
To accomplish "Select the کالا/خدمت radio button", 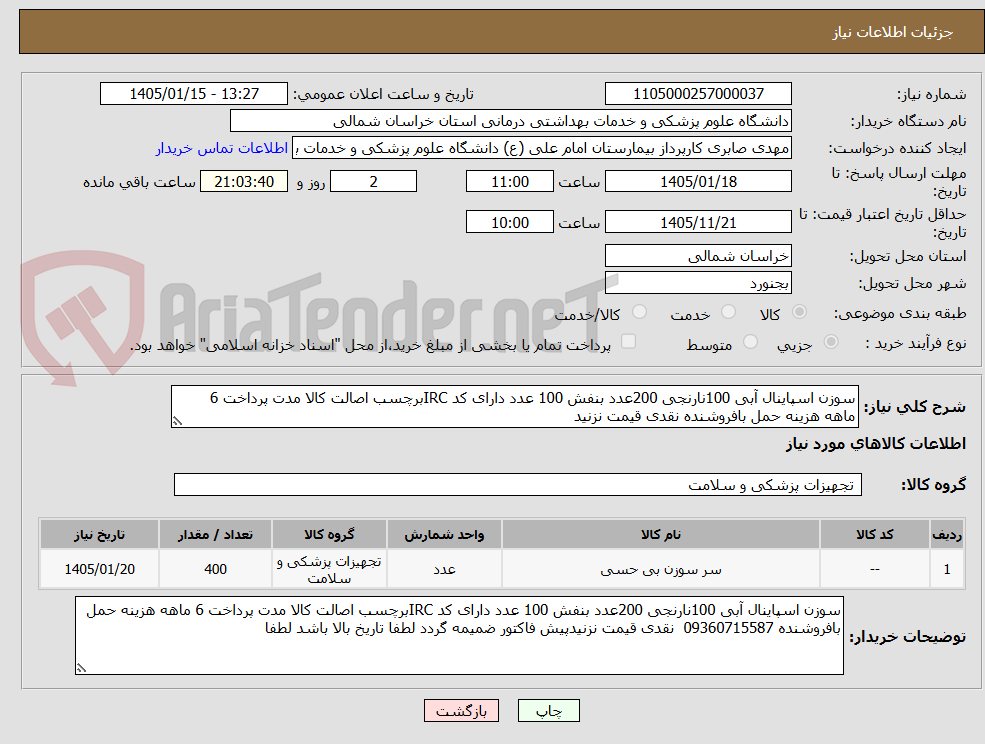I will tap(639, 312).
